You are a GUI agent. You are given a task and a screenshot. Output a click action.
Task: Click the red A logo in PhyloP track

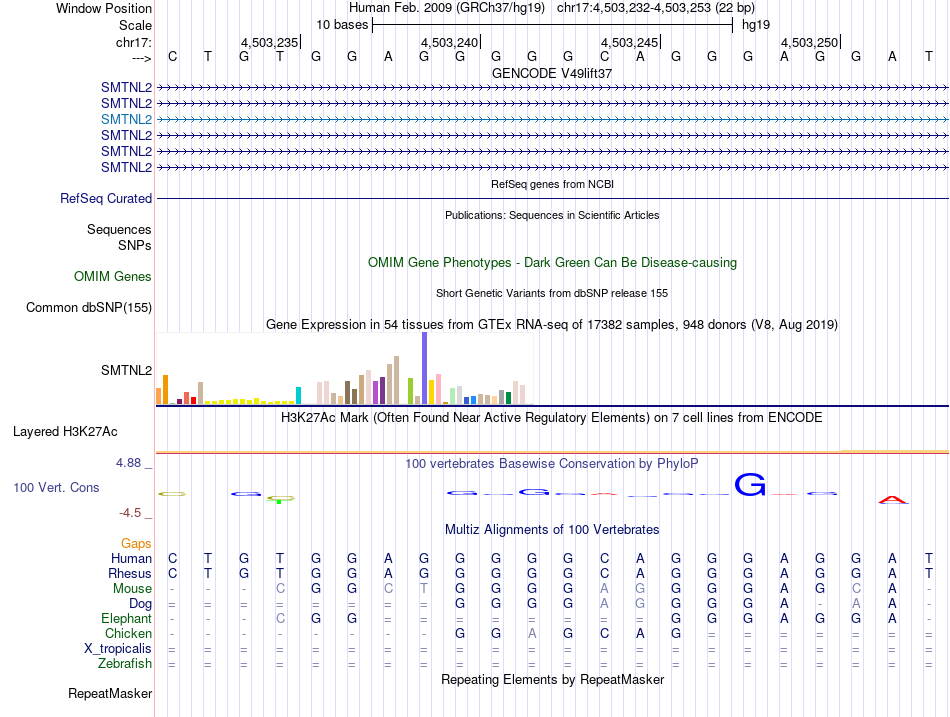[893, 500]
